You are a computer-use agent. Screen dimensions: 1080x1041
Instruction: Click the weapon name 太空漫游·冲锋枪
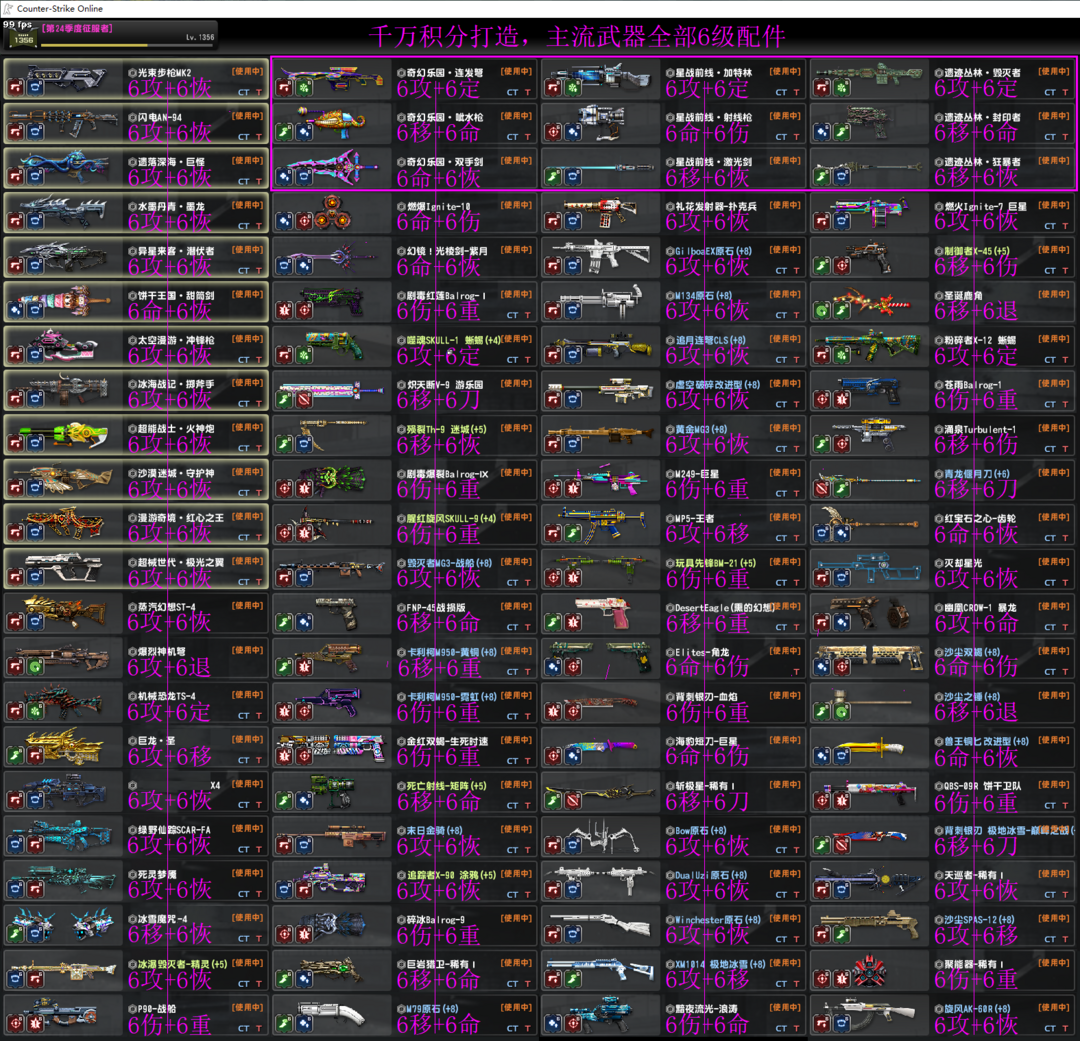click(x=176, y=340)
